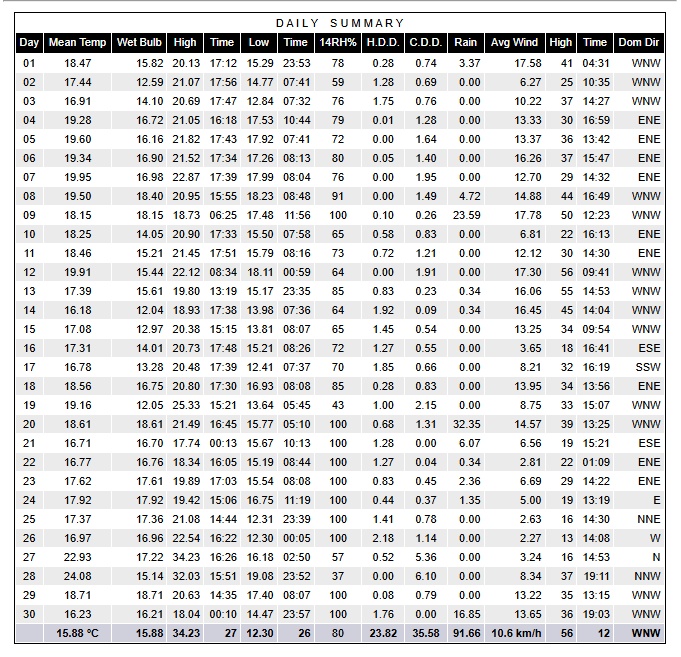Select total H.D.D. 23.82 in summary row
The height and width of the screenshot is (657, 681).
383,634
